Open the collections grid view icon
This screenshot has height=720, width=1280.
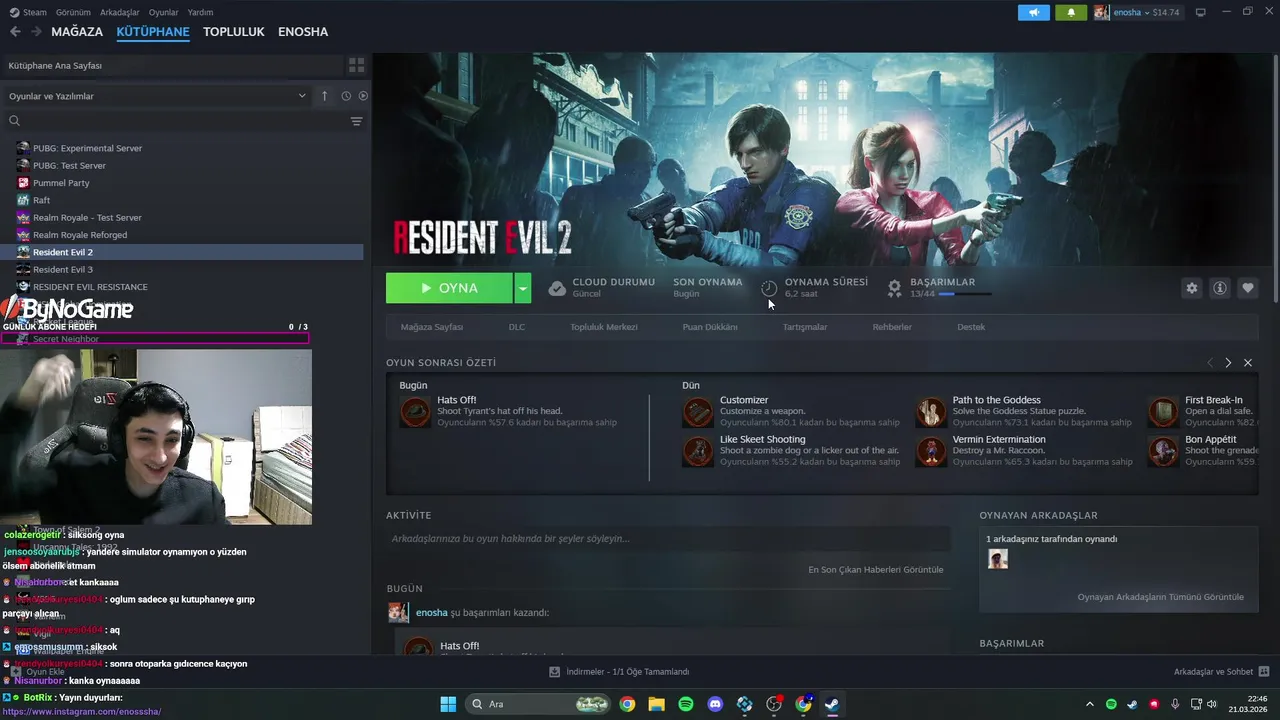(x=356, y=65)
